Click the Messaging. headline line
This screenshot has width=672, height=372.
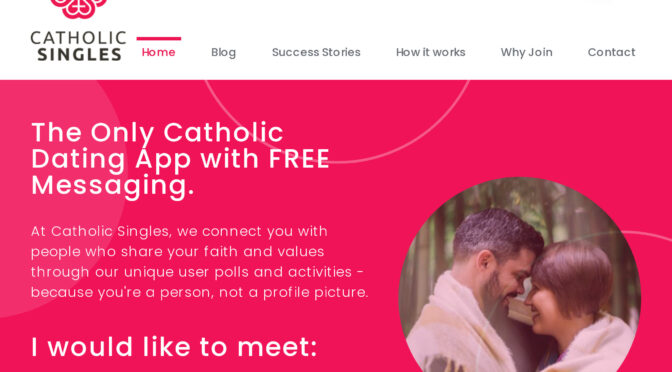coord(113,186)
